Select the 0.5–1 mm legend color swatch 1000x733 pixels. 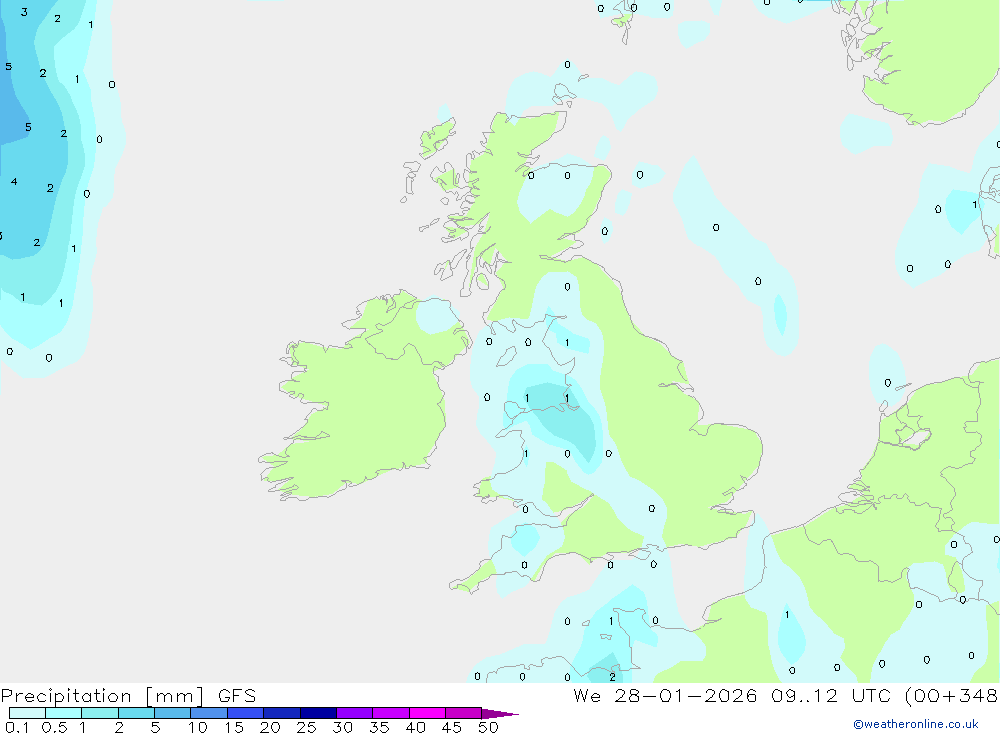(64, 713)
